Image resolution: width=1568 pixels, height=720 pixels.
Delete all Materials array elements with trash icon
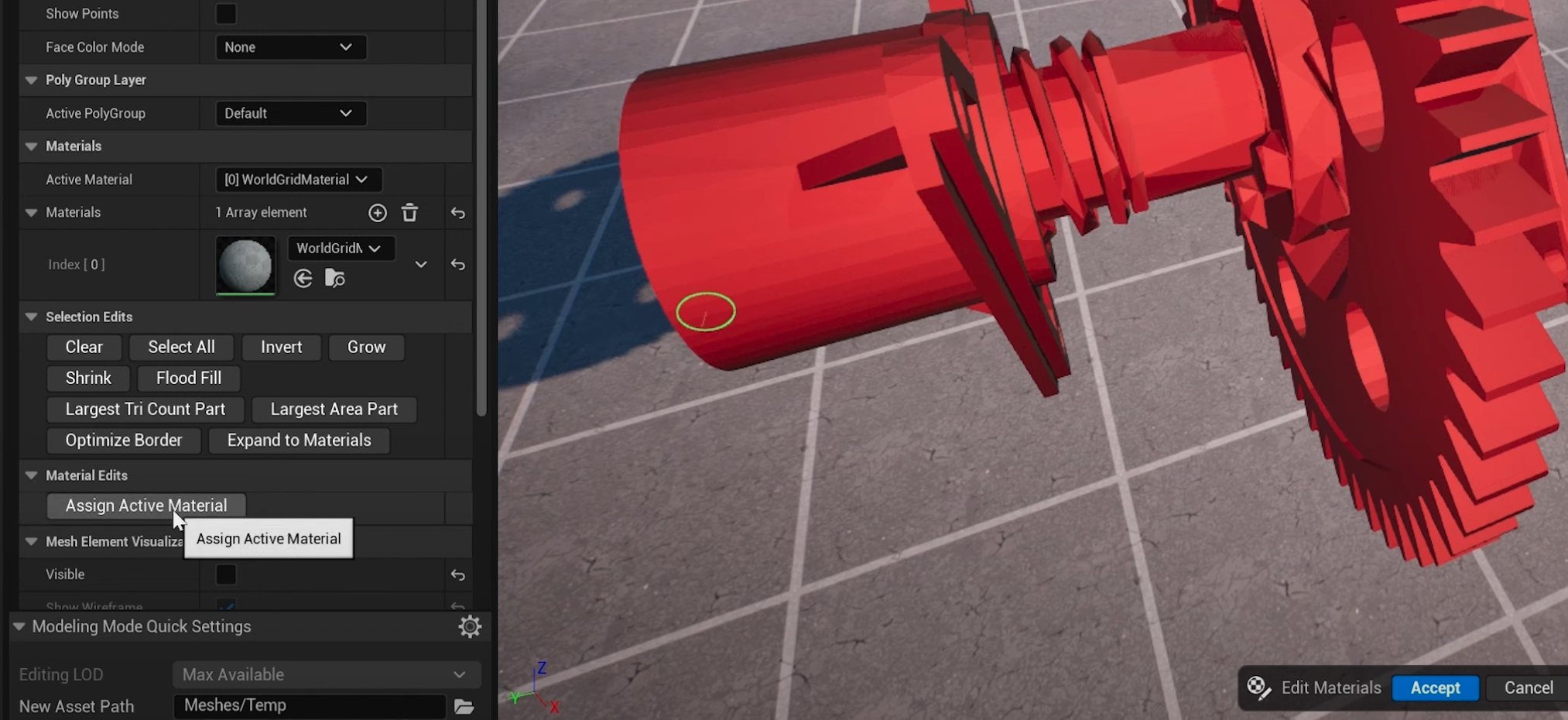pyautogui.click(x=409, y=213)
